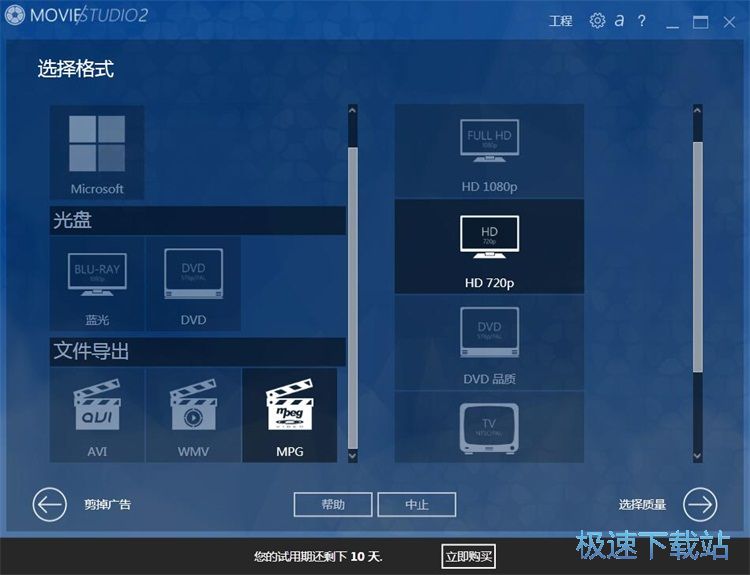The height and width of the screenshot is (575, 750).
Task: Click 剪掉广告 back step label
Action: (108, 505)
